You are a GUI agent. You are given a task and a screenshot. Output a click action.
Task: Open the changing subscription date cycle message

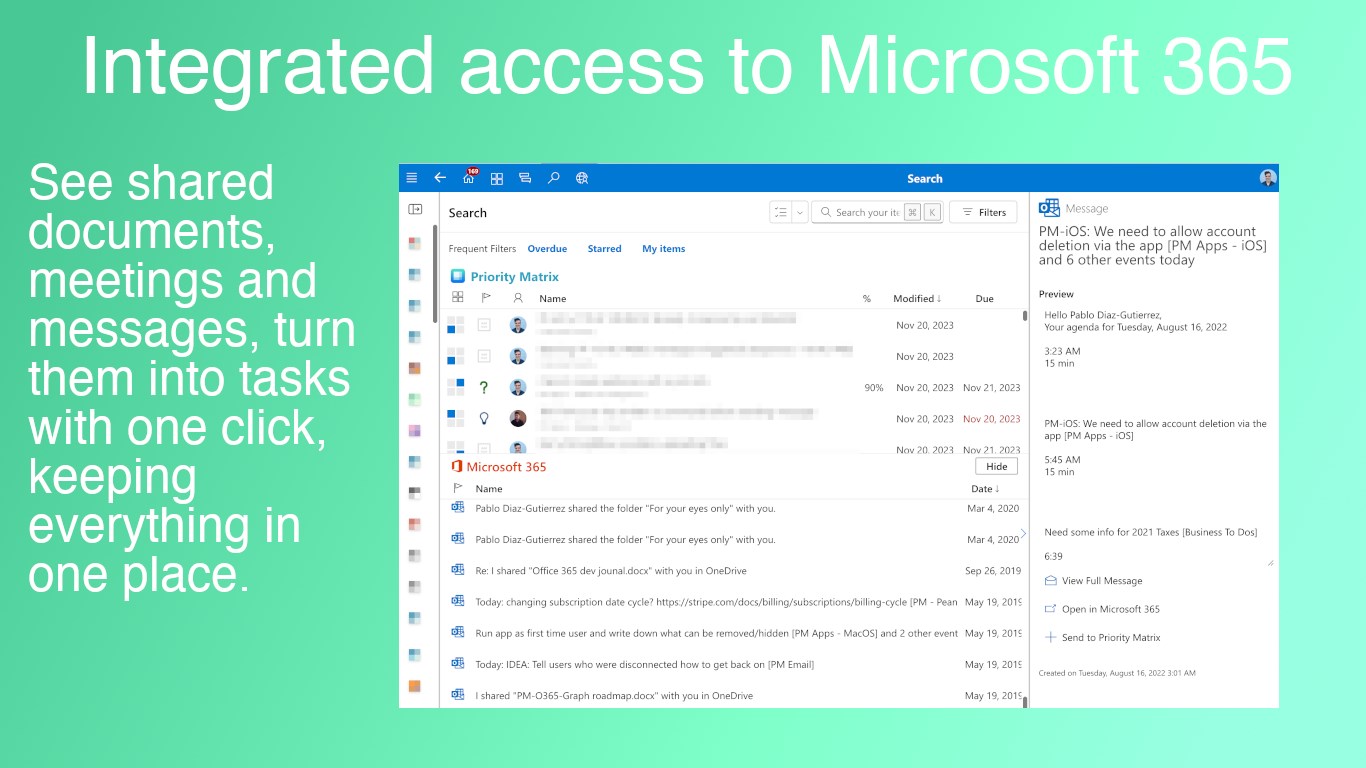(x=716, y=602)
